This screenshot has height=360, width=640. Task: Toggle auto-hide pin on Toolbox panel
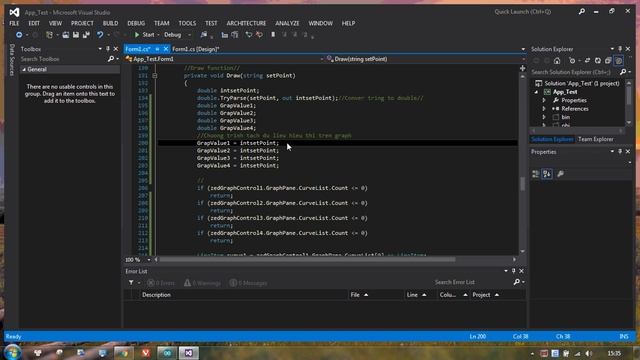point(108,49)
